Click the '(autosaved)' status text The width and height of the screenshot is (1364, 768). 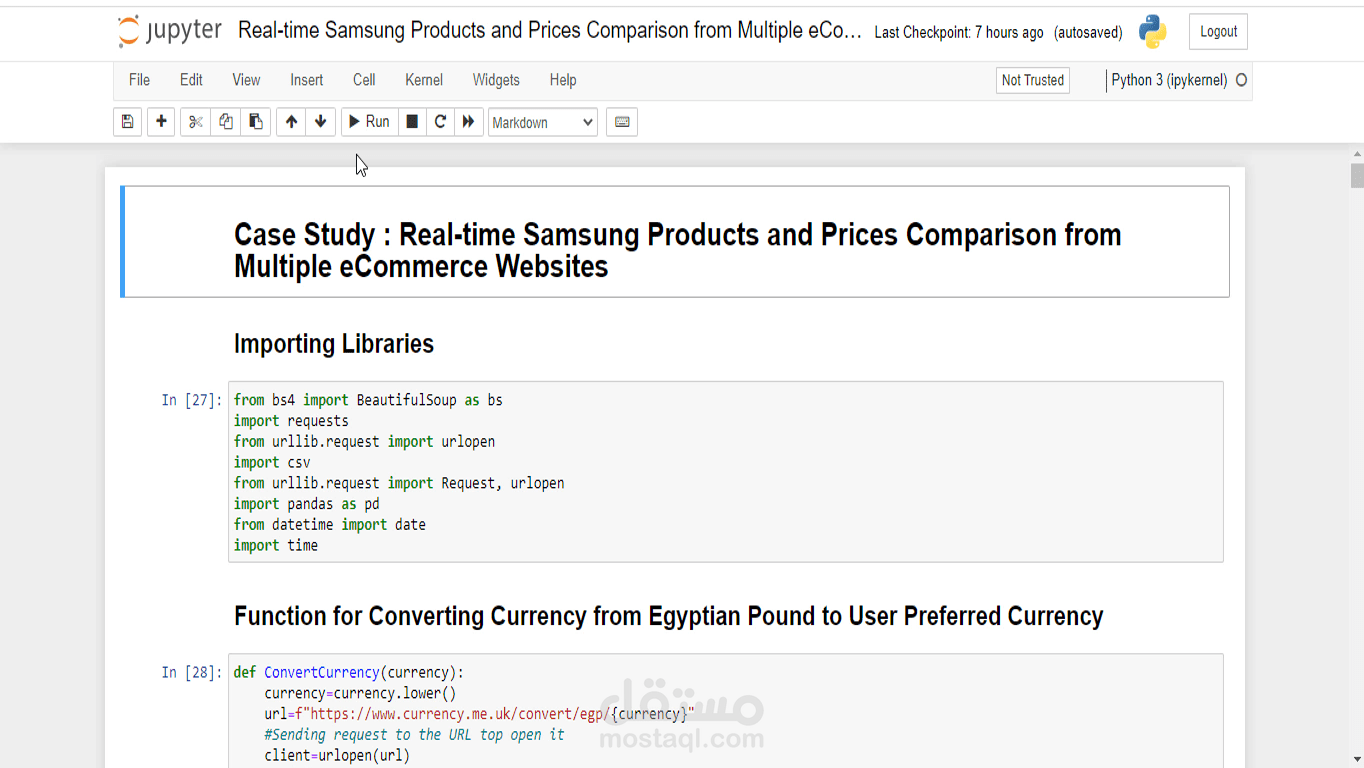(1088, 32)
